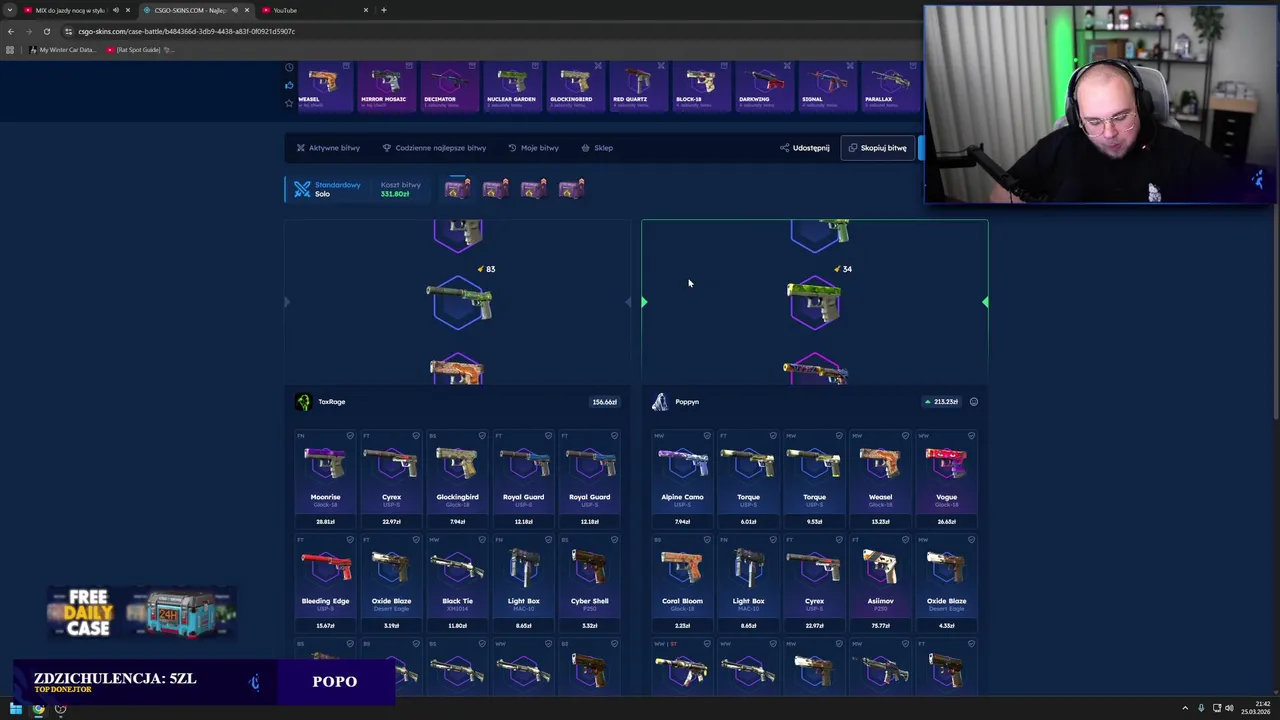Click the shield icon on the Vogue card
The height and width of the screenshot is (720, 1280).
971,436
